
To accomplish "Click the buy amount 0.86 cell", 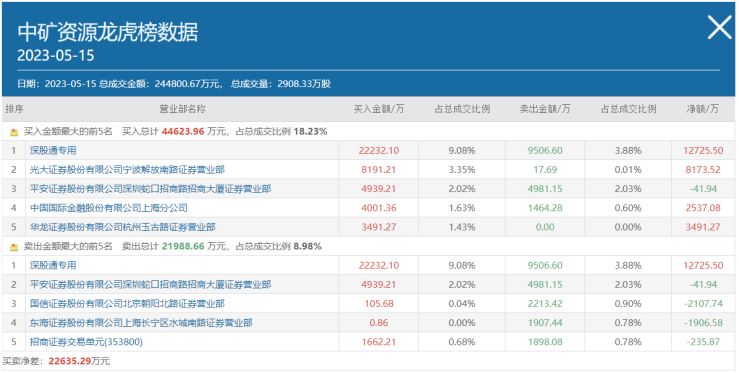I will pos(379,323).
